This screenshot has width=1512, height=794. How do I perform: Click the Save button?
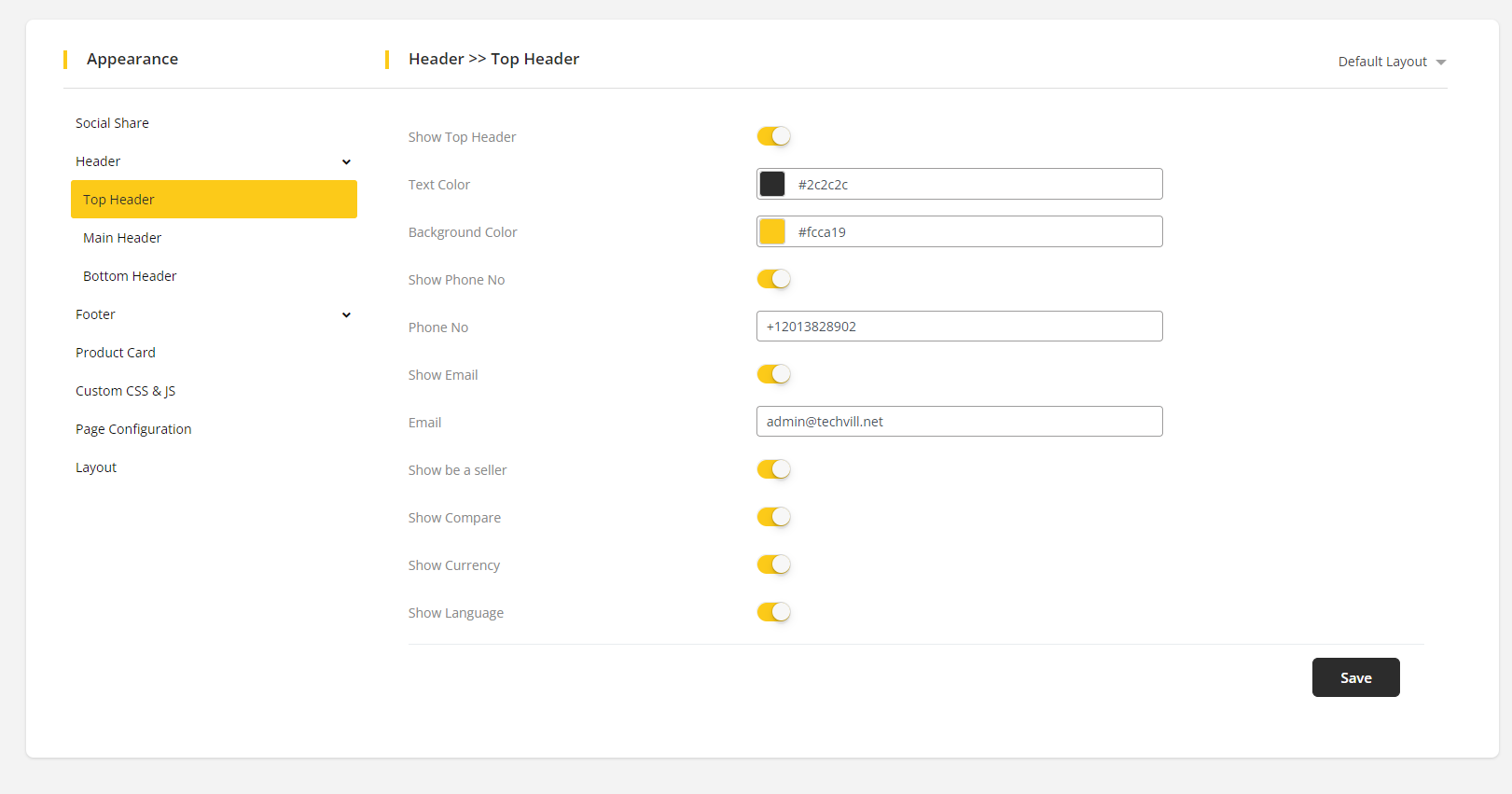pyautogui.click(x=1355, y=677)
